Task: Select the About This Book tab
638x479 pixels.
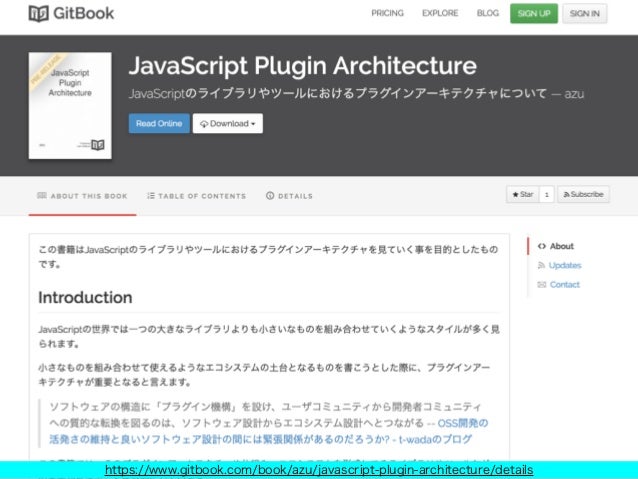Action: click(82, 196)
